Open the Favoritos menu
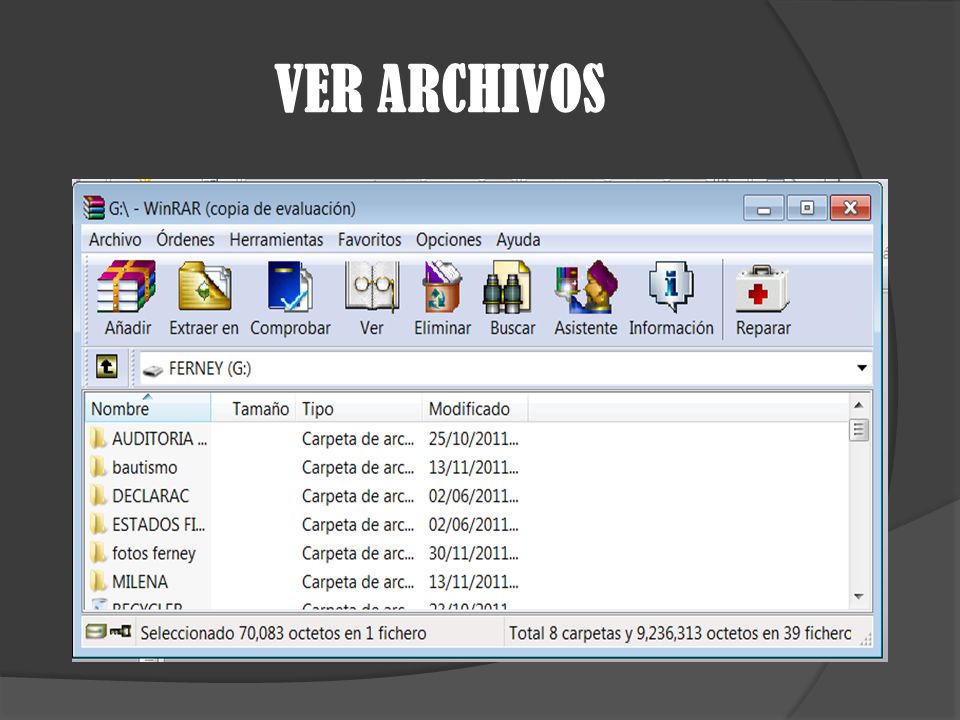 tap(370, 239)
